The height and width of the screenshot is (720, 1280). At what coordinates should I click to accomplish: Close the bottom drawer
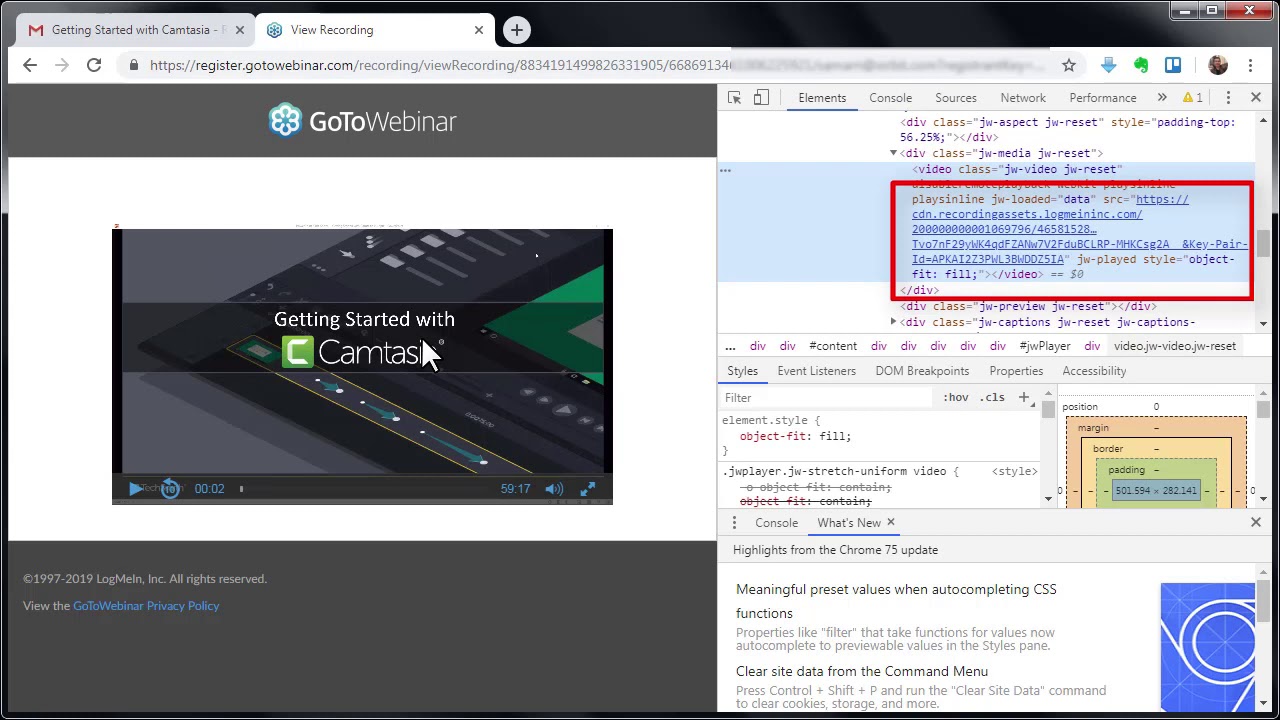(1256, 523)
